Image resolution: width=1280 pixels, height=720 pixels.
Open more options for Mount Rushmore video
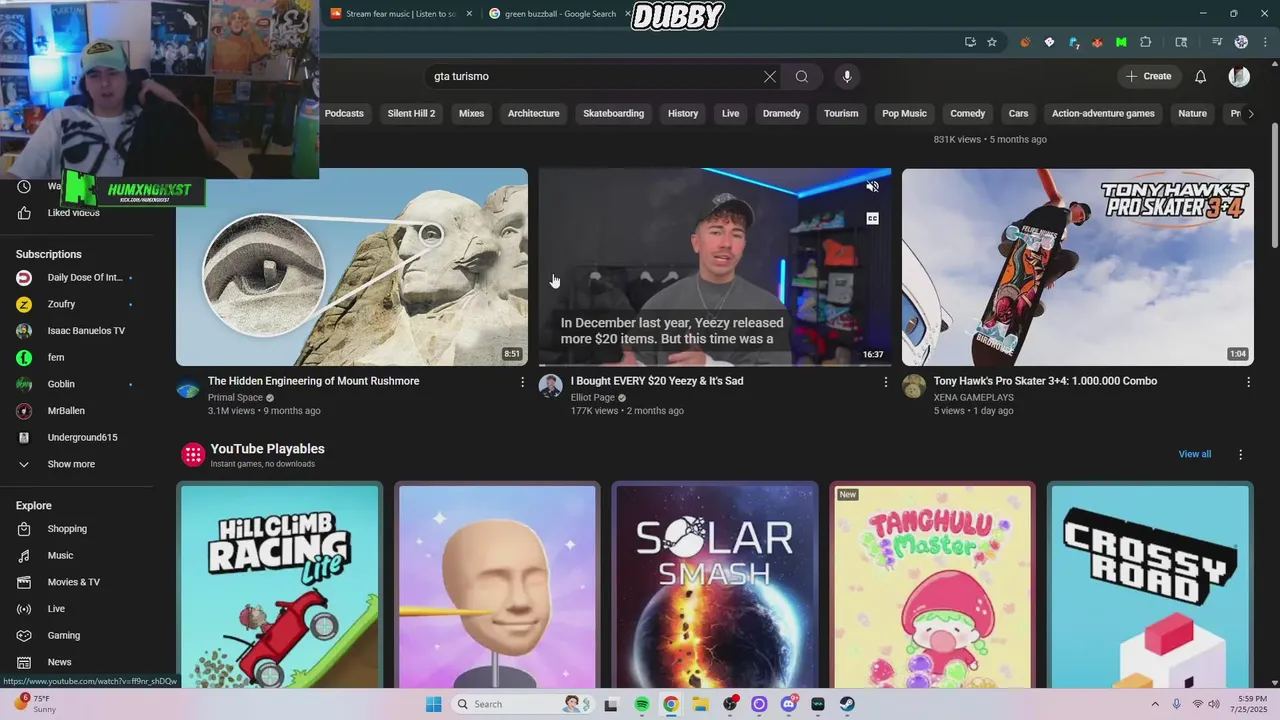[522, 382]
